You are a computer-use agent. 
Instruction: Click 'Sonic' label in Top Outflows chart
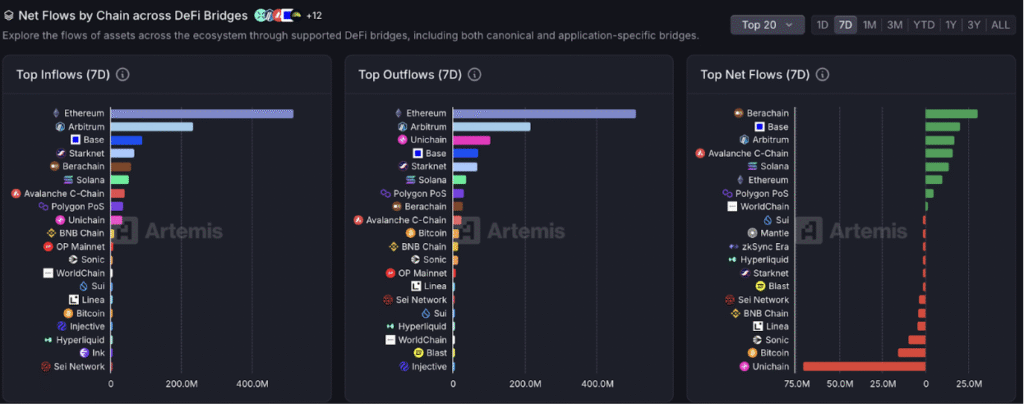click(435, 260)
